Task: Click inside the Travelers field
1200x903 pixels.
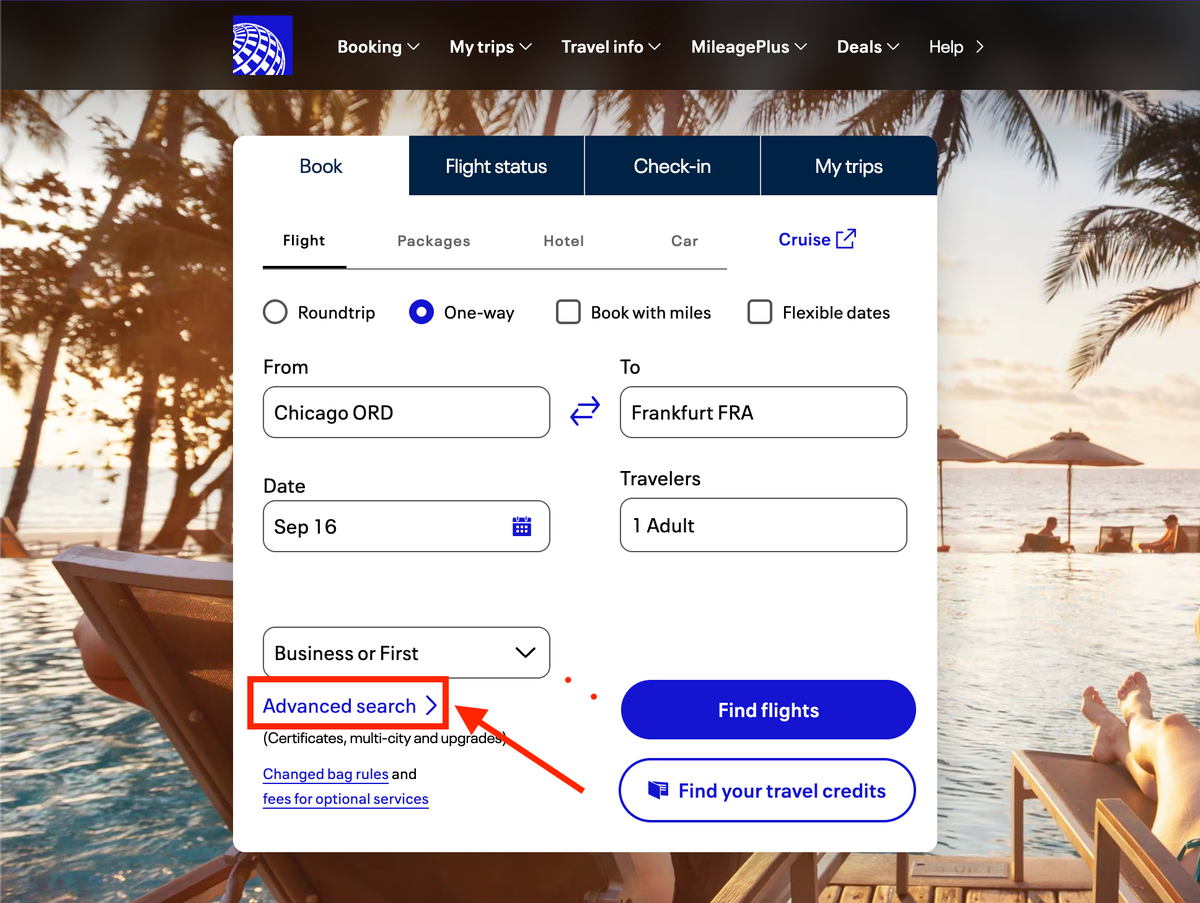Action: (x=762, y=524)
